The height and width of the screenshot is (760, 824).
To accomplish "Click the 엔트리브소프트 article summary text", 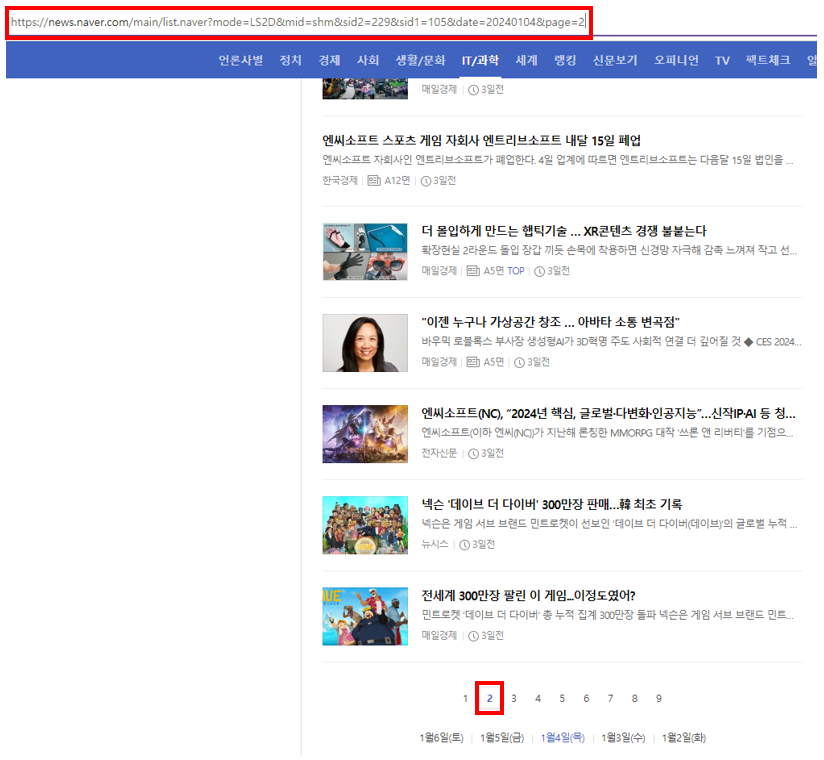I will click(558, 160).
